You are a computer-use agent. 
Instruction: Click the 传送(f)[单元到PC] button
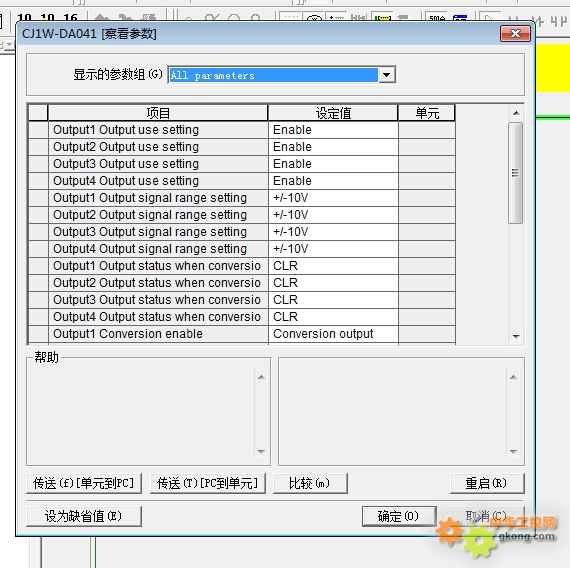pyautogui.click(x=84, y=483)
